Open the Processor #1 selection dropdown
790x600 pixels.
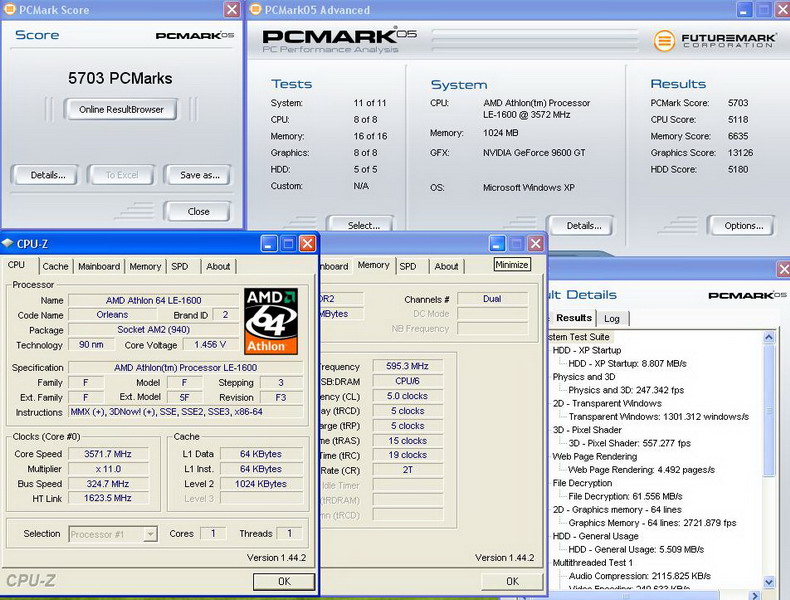[x=150, y=534]
